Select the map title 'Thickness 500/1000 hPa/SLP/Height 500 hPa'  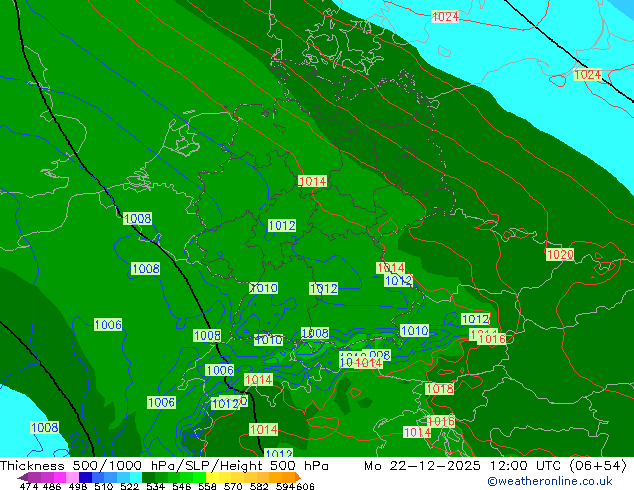pos(164,466)
